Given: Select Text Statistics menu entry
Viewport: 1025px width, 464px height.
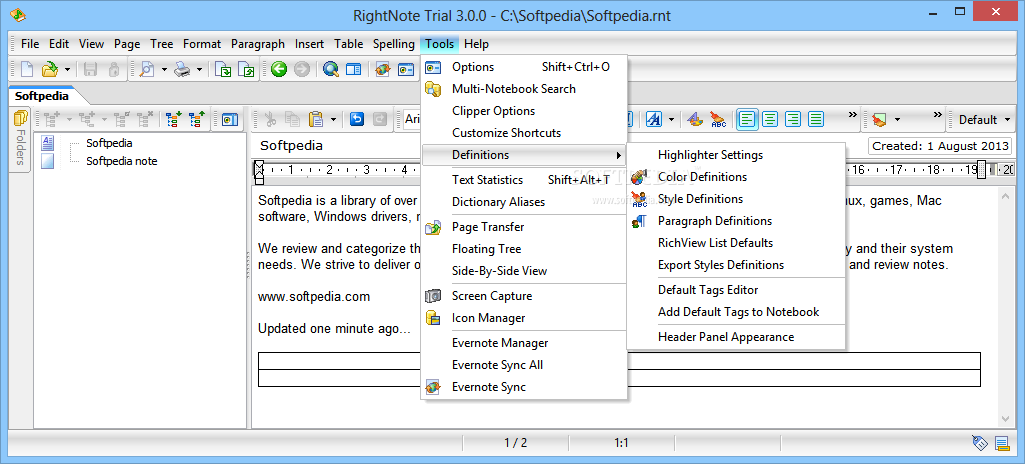Looking at the screenshot, I should (524, 180).
